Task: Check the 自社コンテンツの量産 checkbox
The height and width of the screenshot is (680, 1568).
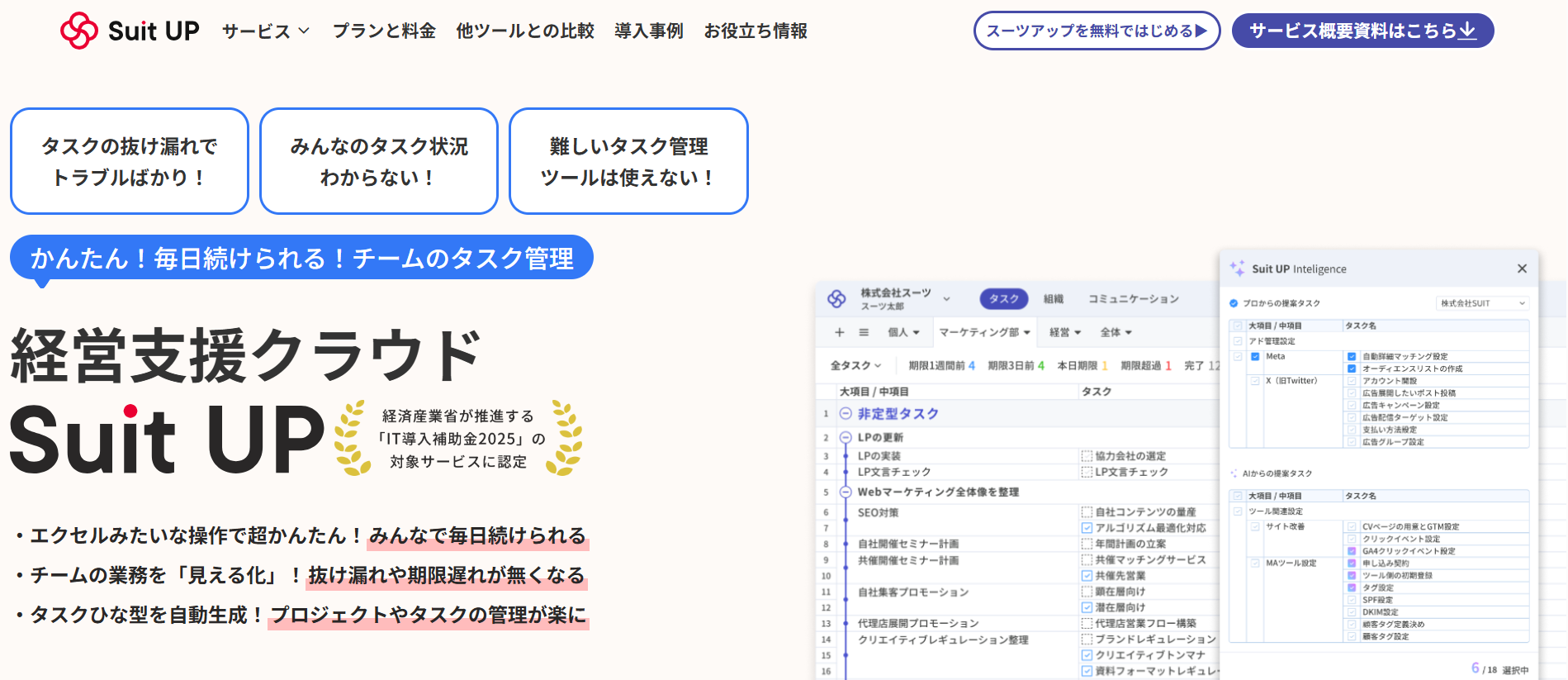Action: point(1087,512)
